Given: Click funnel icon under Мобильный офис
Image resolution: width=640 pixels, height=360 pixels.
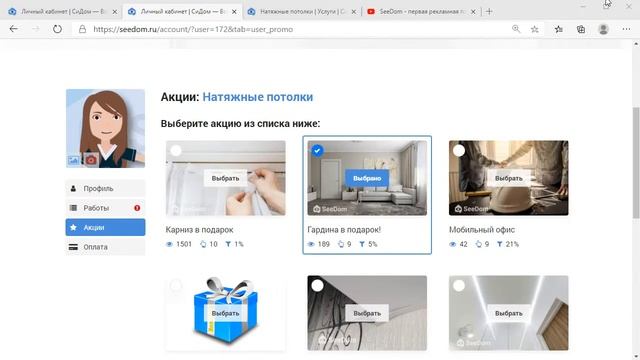Looking at the screenshot, I should (500, 244).
